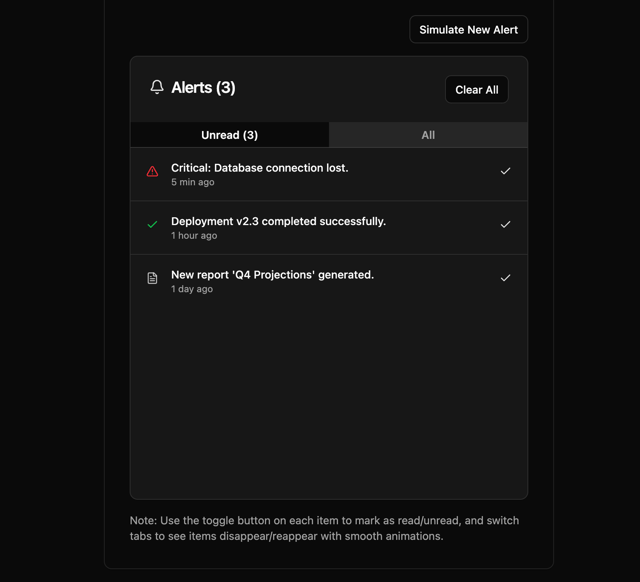
Task: Mark Deployment v2.3 alert as read
Action: click(x=505, y=224)
